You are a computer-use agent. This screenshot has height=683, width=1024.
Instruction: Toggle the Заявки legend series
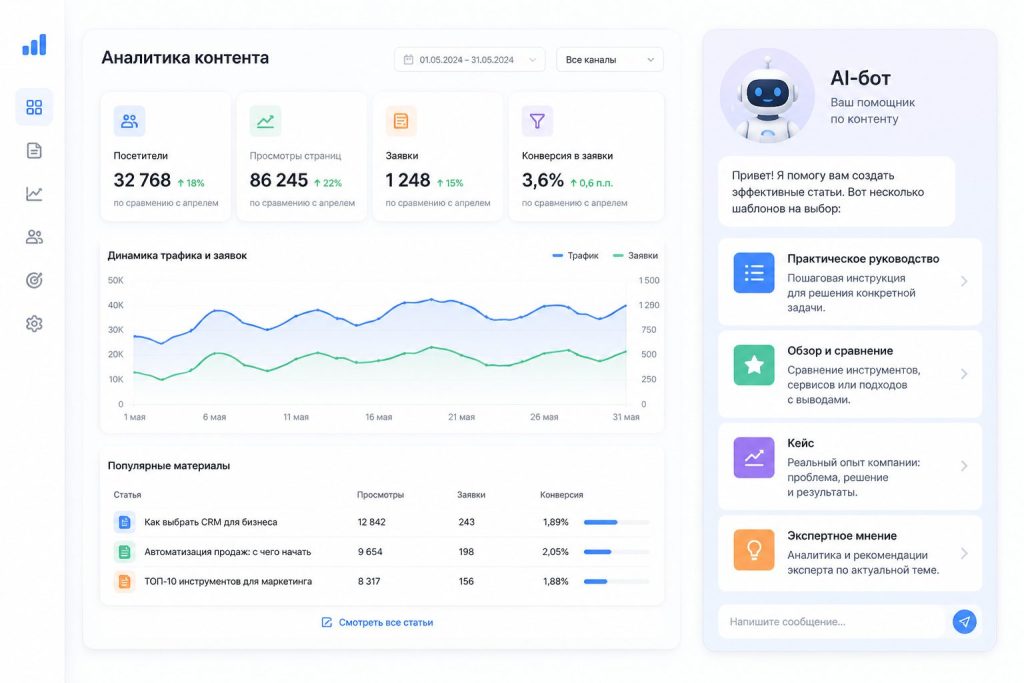tap(635, 255)
